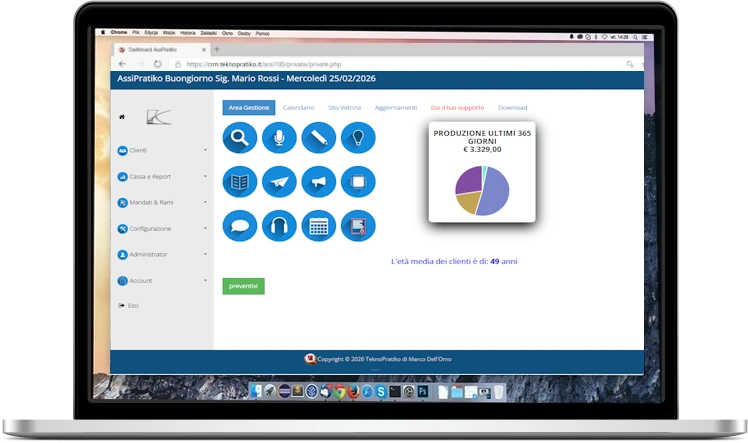
Task: Close the Dashboard AssiPratiko browser tab
Action: coord(204,50)
